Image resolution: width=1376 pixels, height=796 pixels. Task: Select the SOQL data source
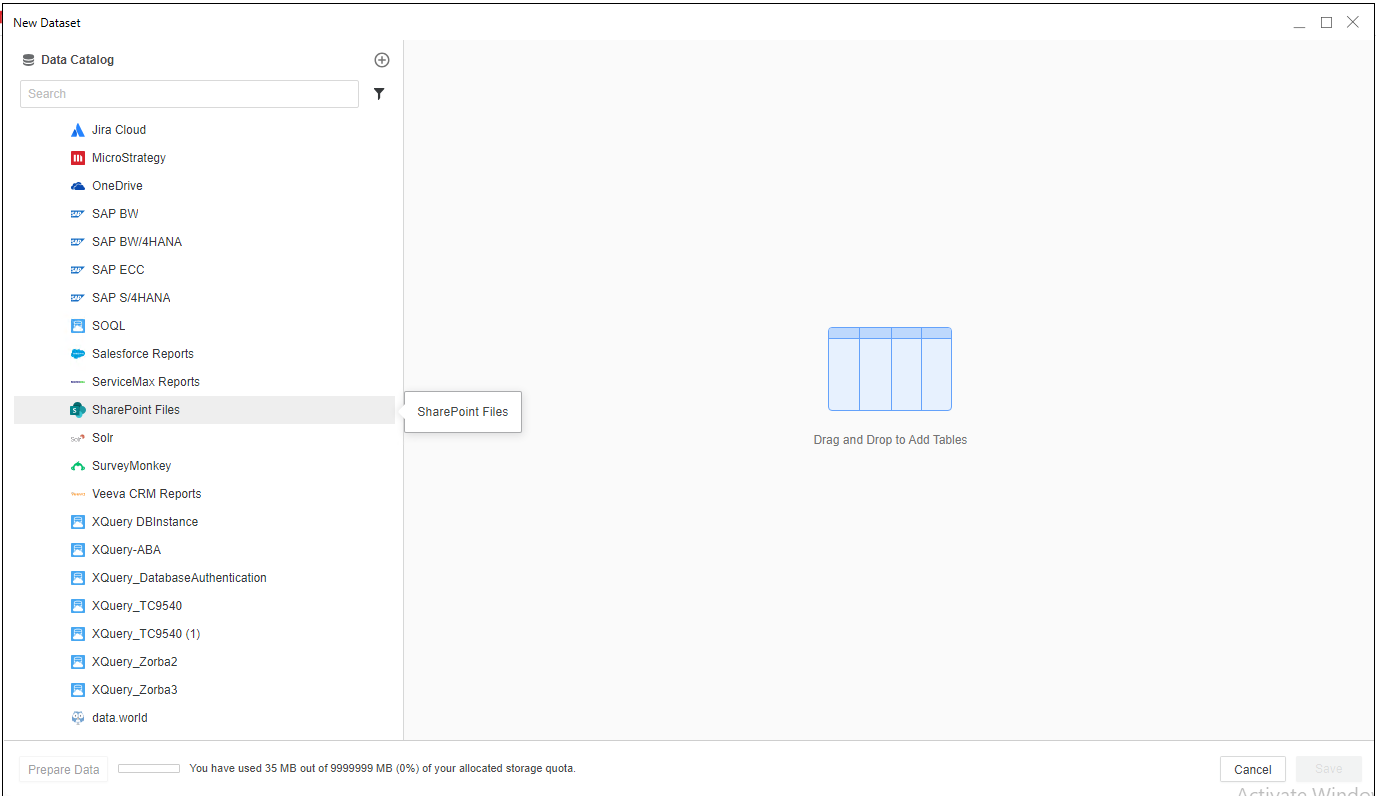(105, 325)
